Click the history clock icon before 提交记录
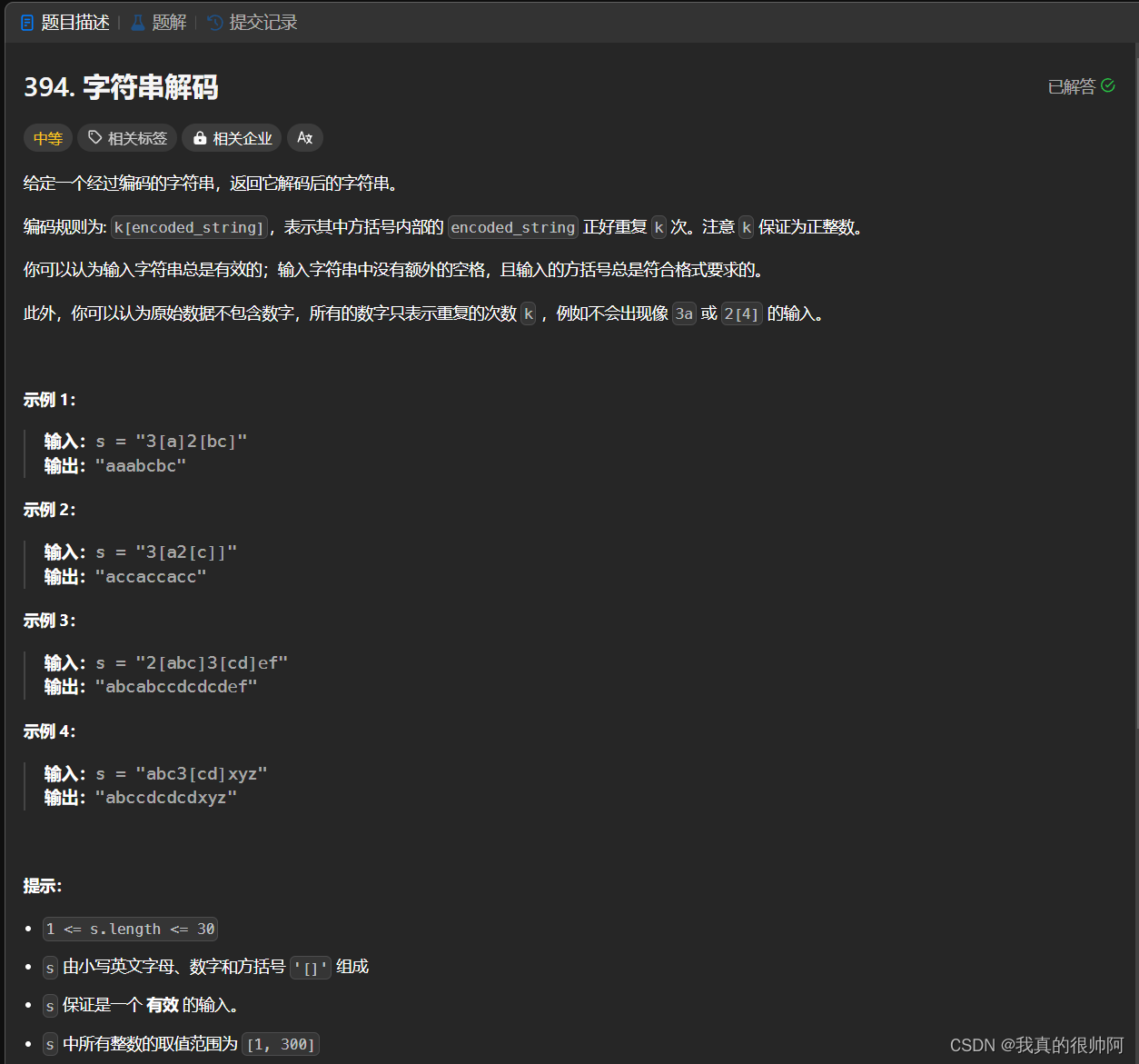 coord(213,22)
